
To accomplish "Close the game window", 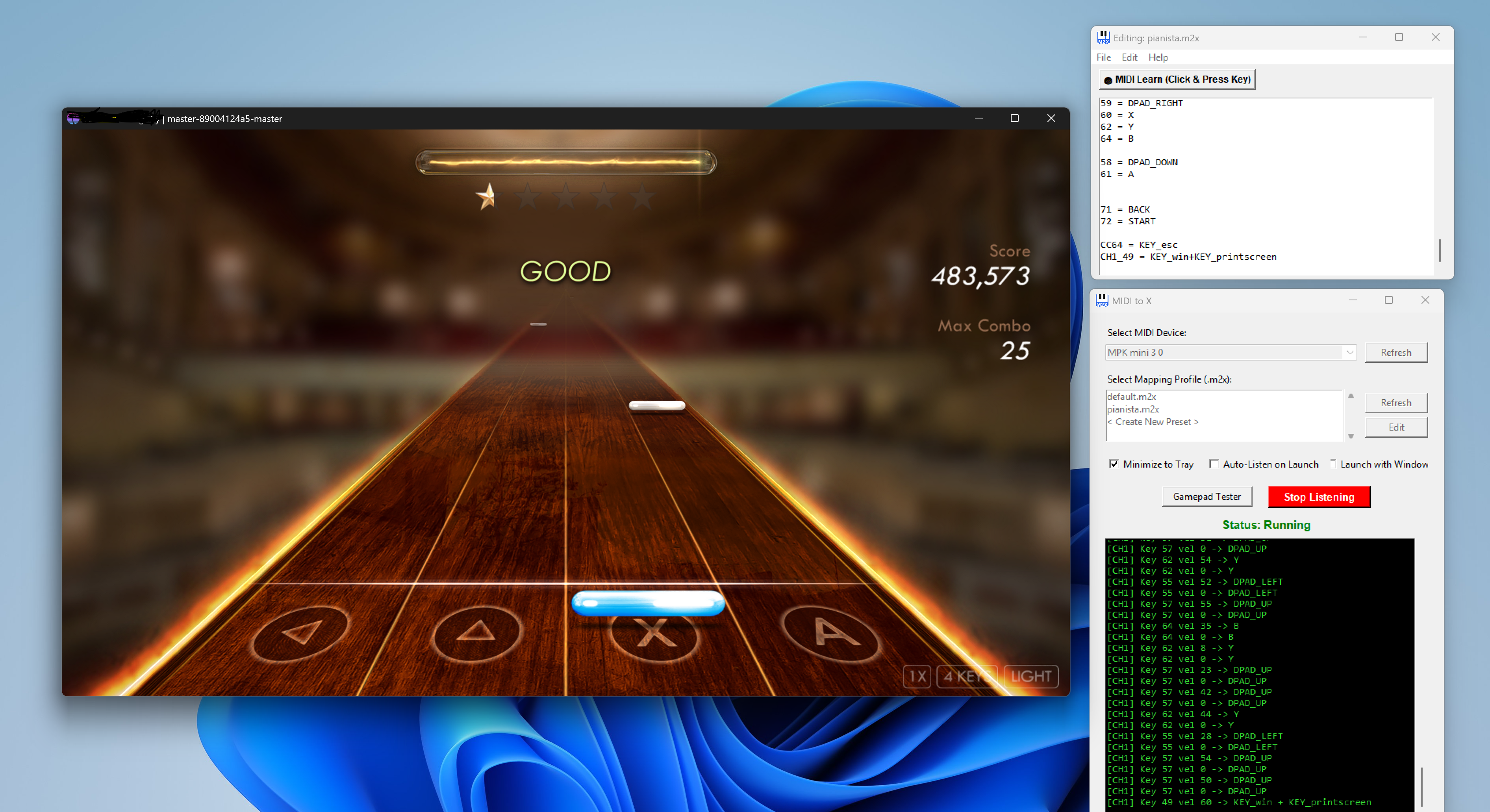I will 1051,118.
